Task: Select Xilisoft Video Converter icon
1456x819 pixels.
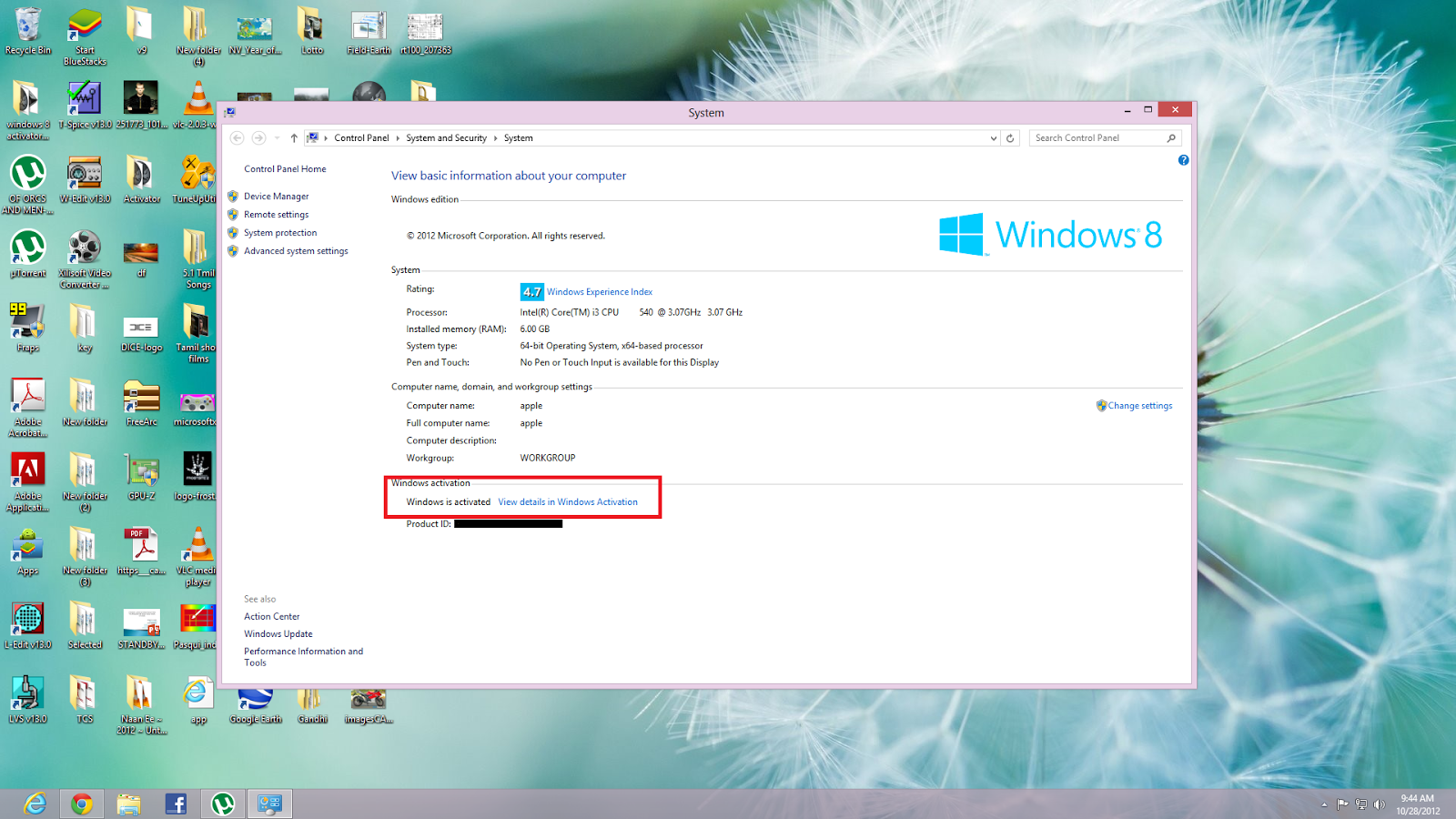Action: tap(85, 259)
